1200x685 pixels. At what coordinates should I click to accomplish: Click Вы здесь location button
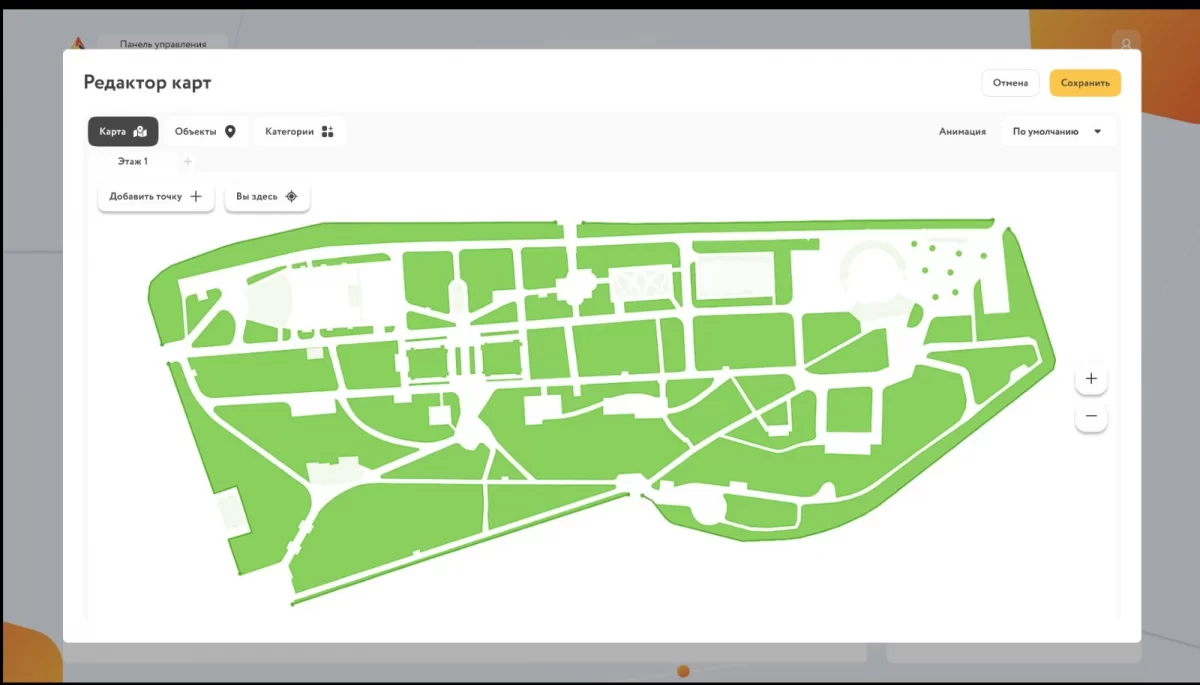pos(267,196)
